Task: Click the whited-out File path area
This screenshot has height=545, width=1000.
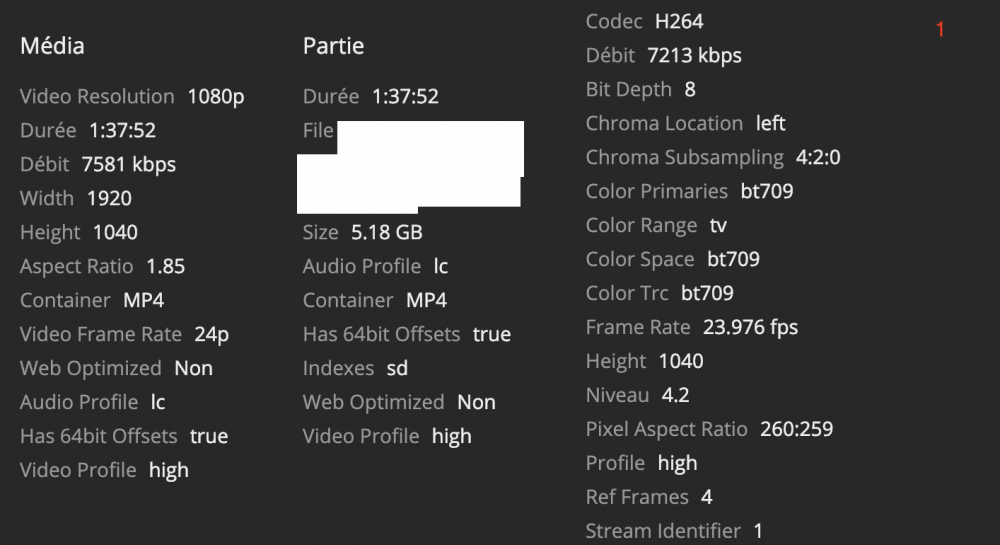Action: pyautogui.click(x=410, y=167)
